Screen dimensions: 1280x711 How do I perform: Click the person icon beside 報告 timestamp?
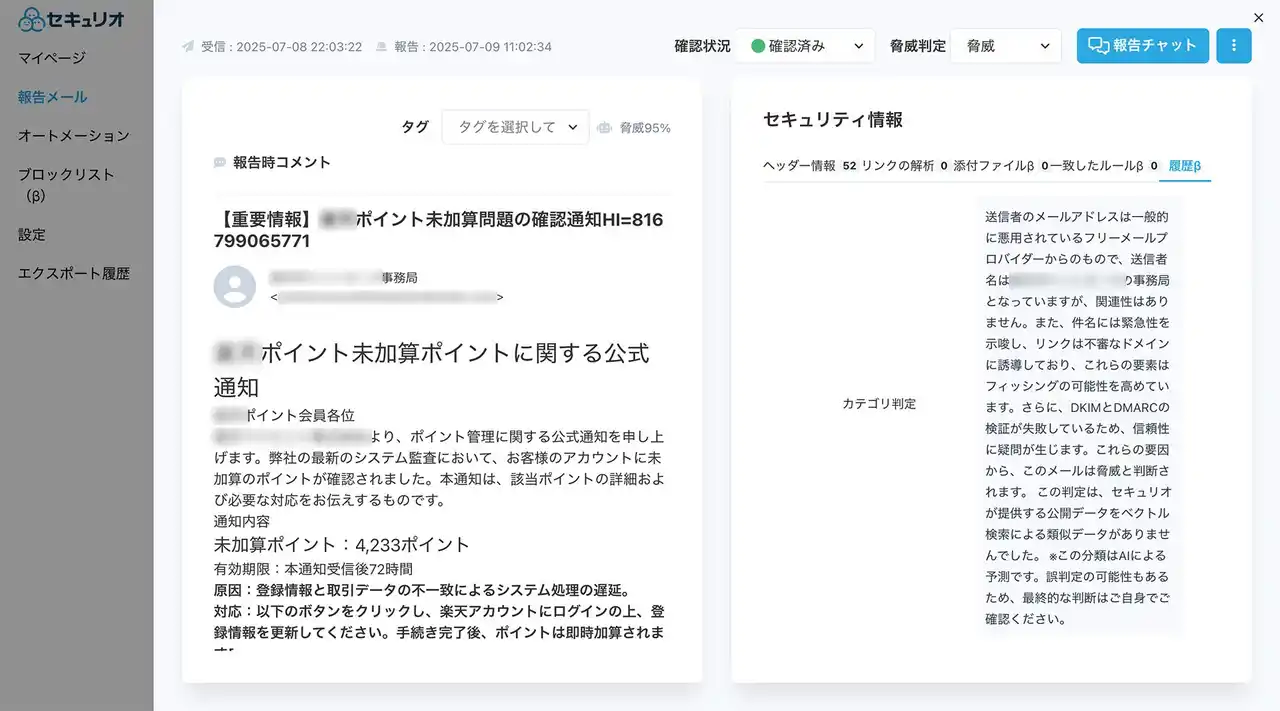[381, 47]
